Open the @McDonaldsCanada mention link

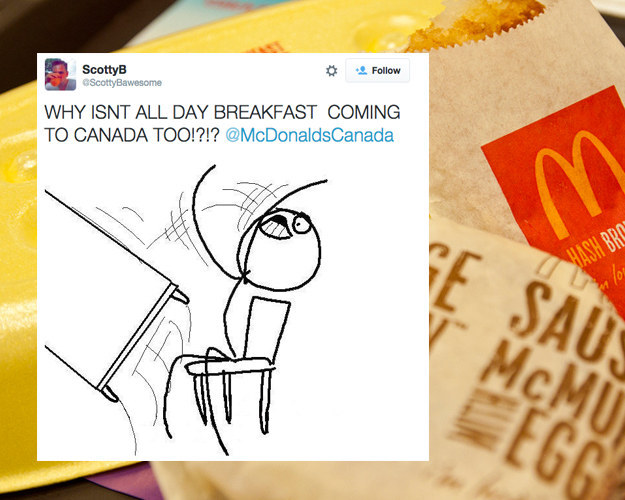309,135
